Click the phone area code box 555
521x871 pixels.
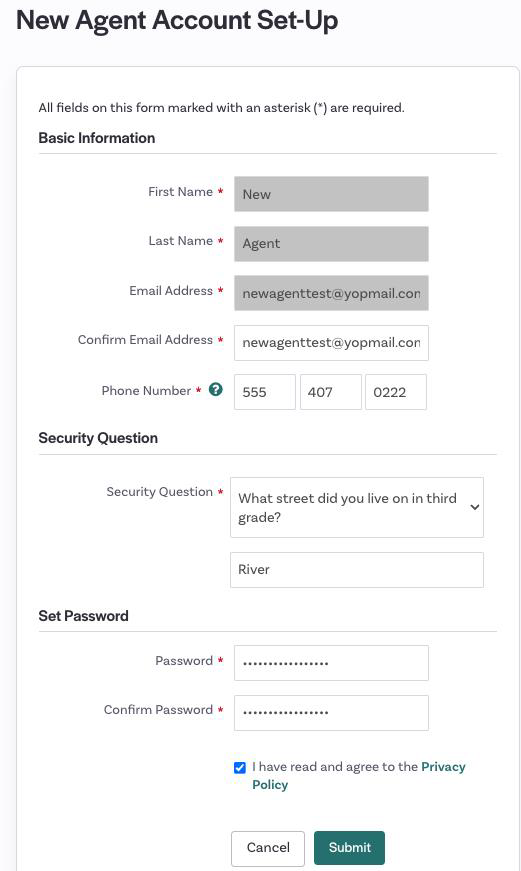coord(265,392)
